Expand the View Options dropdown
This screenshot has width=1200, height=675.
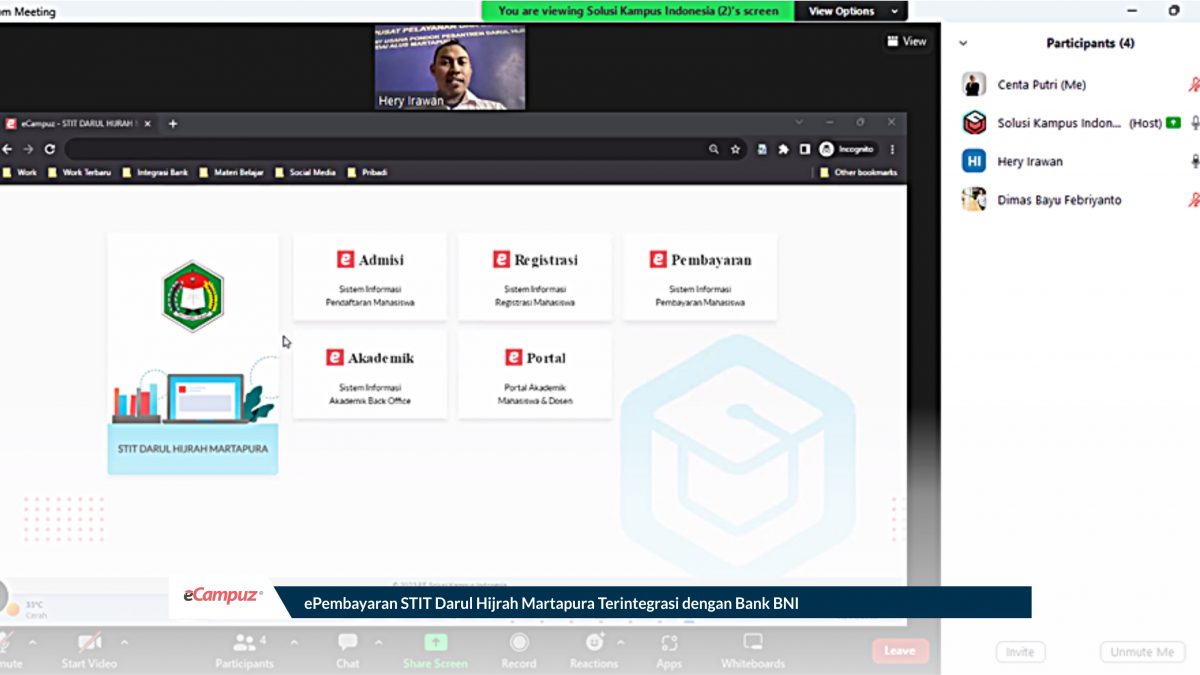coord(851,11)
